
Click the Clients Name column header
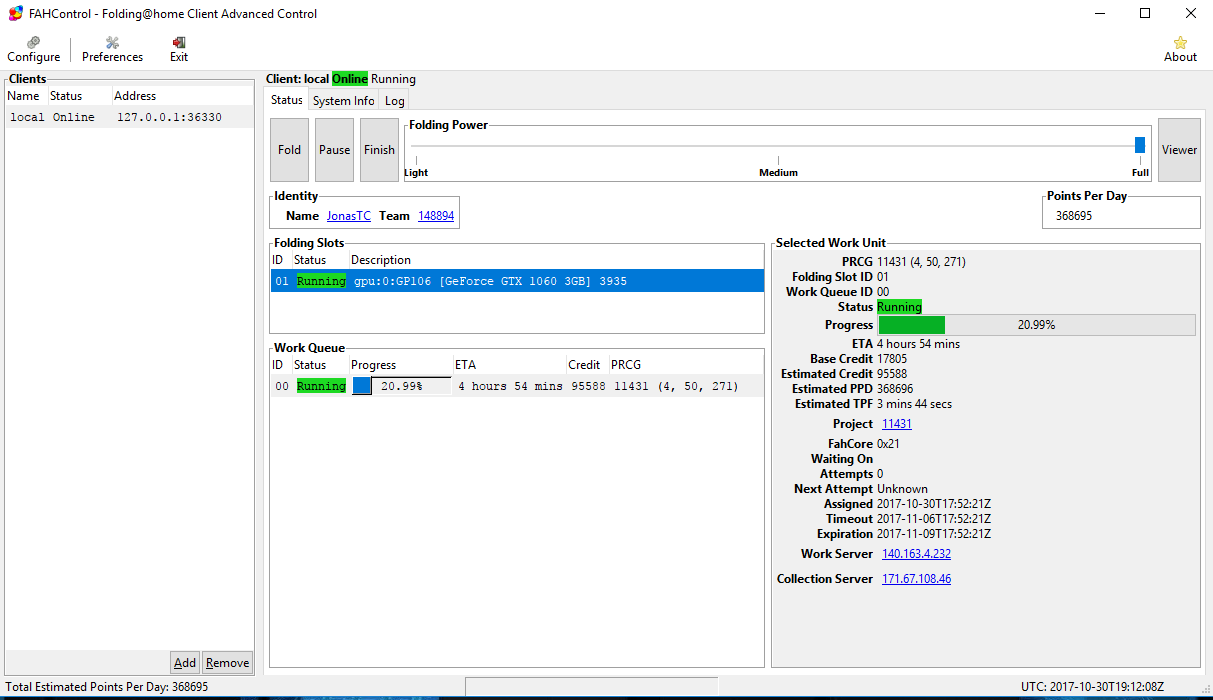pyautogui.click(x=26, y=96)
